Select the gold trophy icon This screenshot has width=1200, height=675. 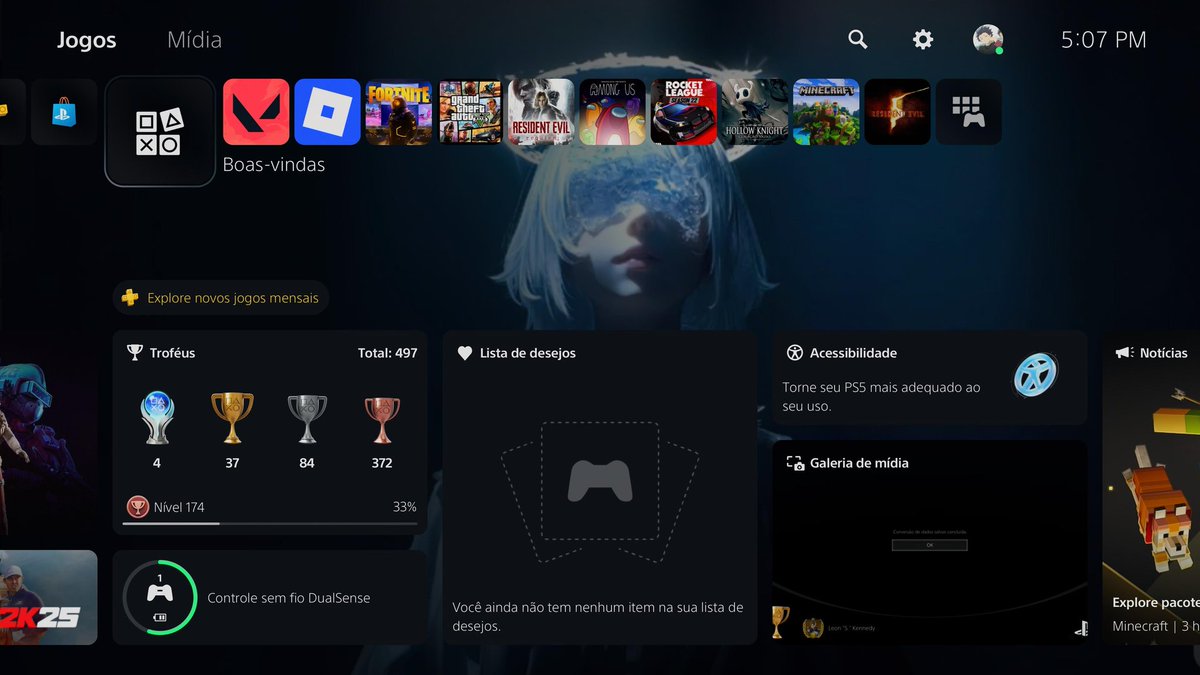pos(232,418)
